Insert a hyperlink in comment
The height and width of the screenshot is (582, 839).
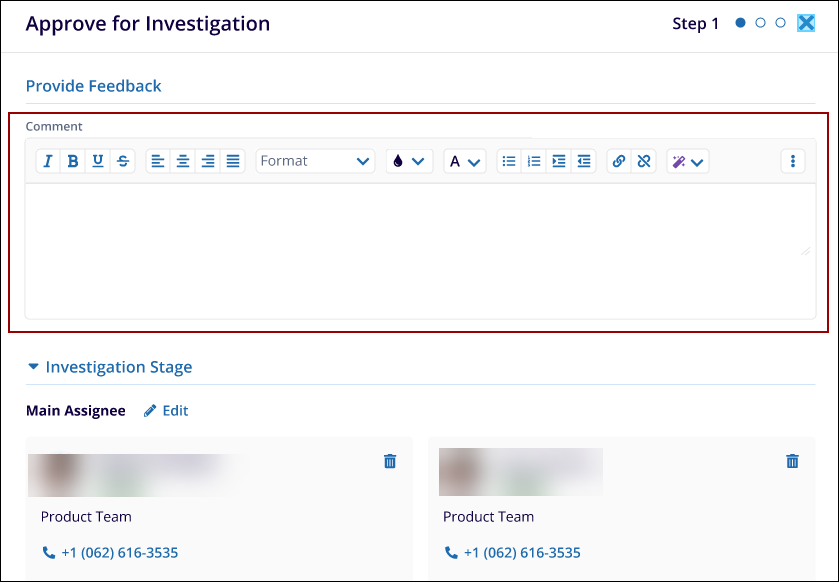pyautogui.click(x=619, y=161)
